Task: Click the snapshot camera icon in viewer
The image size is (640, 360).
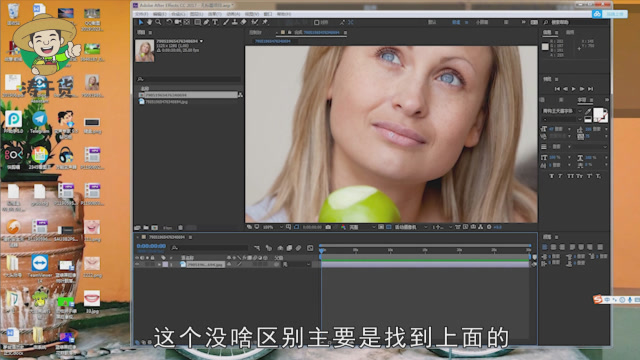Action: click(x=328, y=227)
